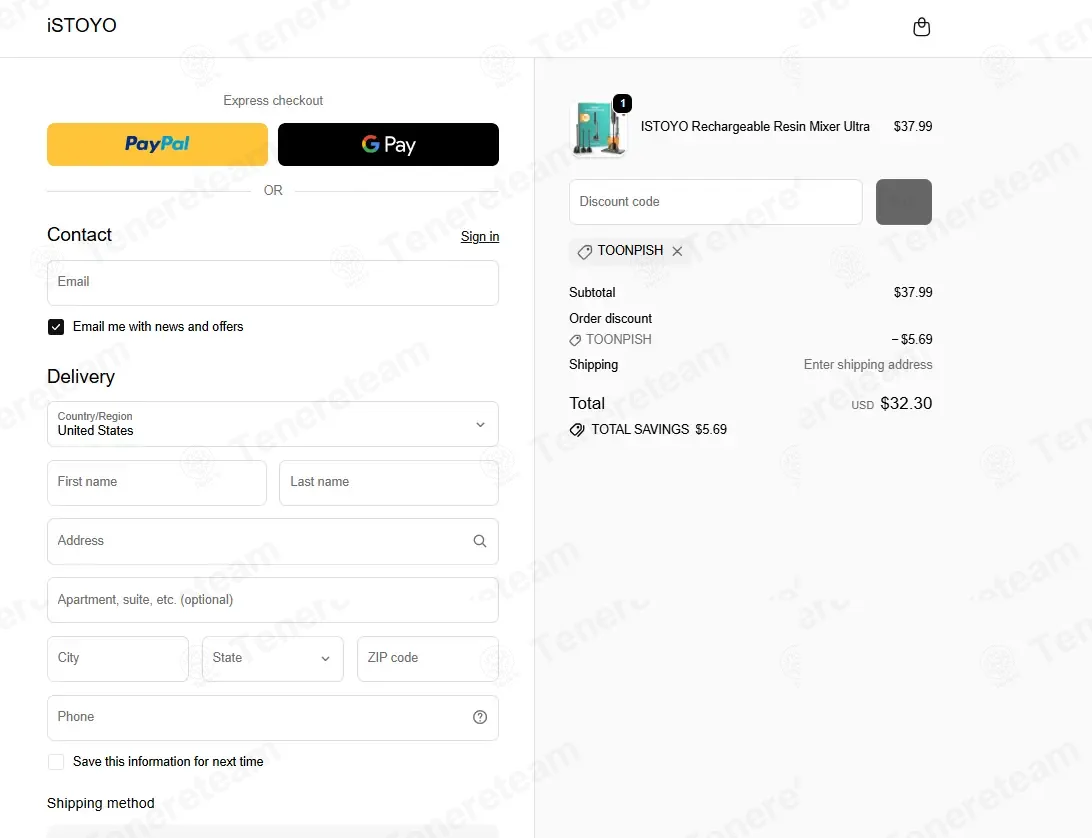Image resolution: width=1092 pixels, height=838 pixels.
Task: Click the Enter shipping address text
Action: 868,364
